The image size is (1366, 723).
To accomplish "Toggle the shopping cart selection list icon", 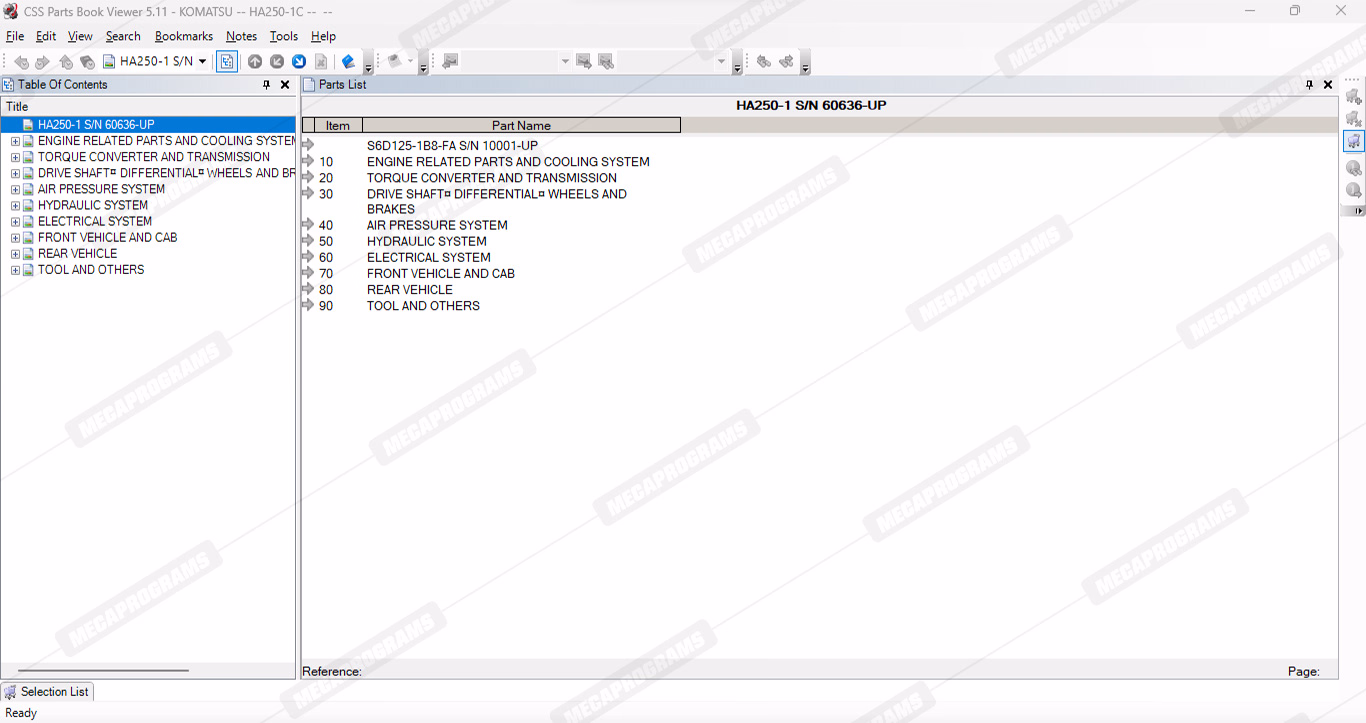I will click(x=1353, y=141).
